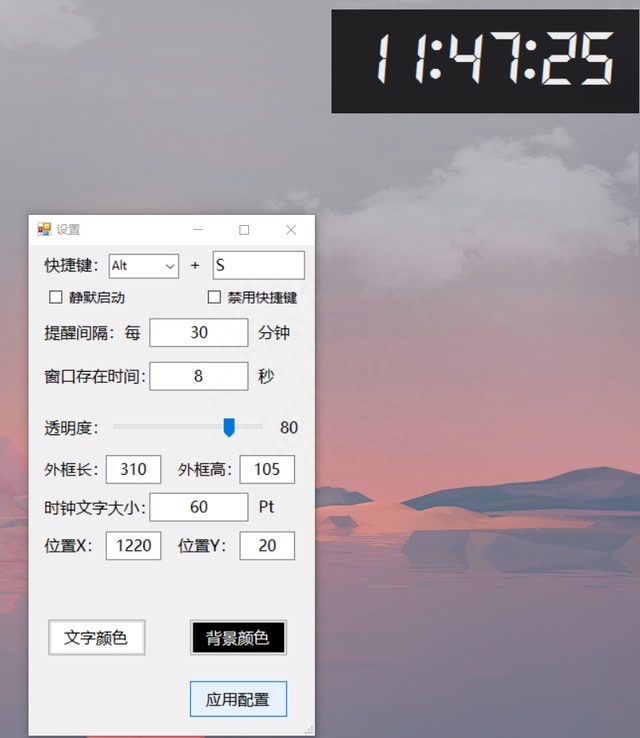This screenshot has height=738, width=640.
Task: Minimize the 设置 window
Action: pos(198,230)
